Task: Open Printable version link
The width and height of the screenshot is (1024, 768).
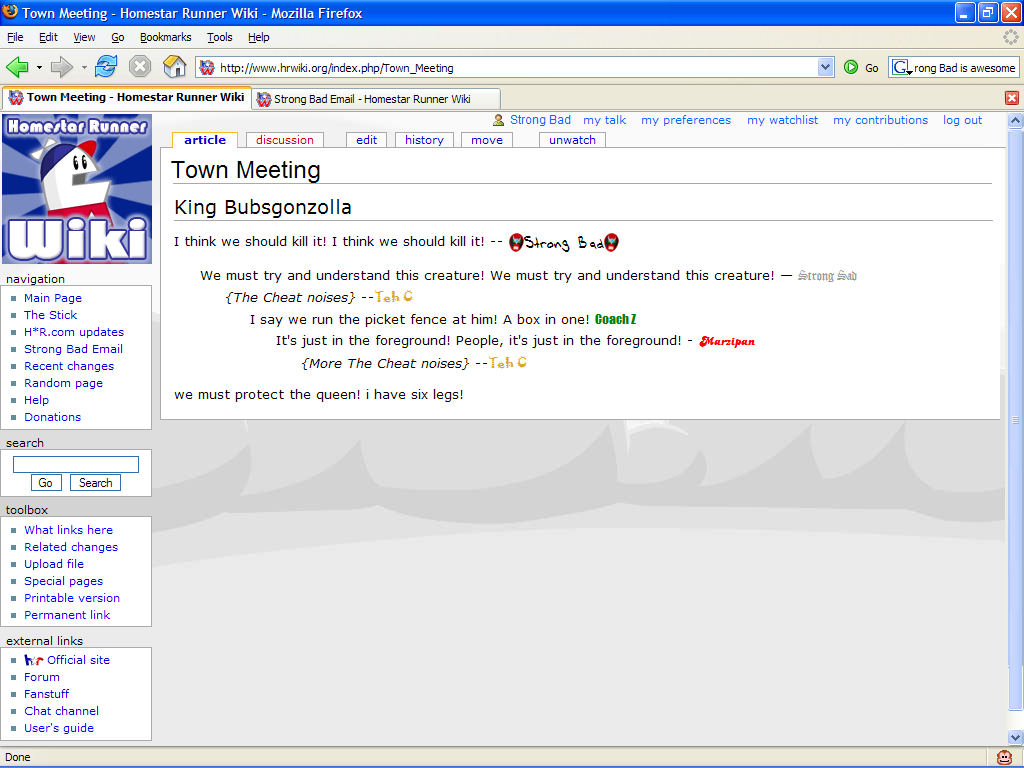Action: point(72,598)
